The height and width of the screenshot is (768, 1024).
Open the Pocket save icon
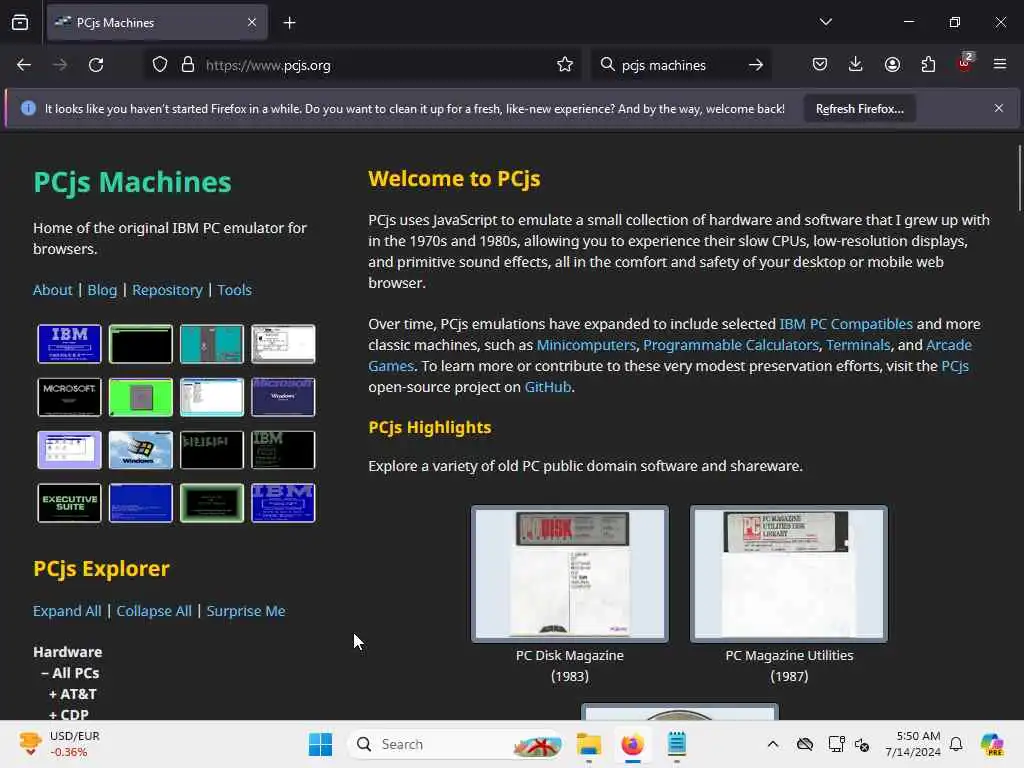click(x=820, y=64)
